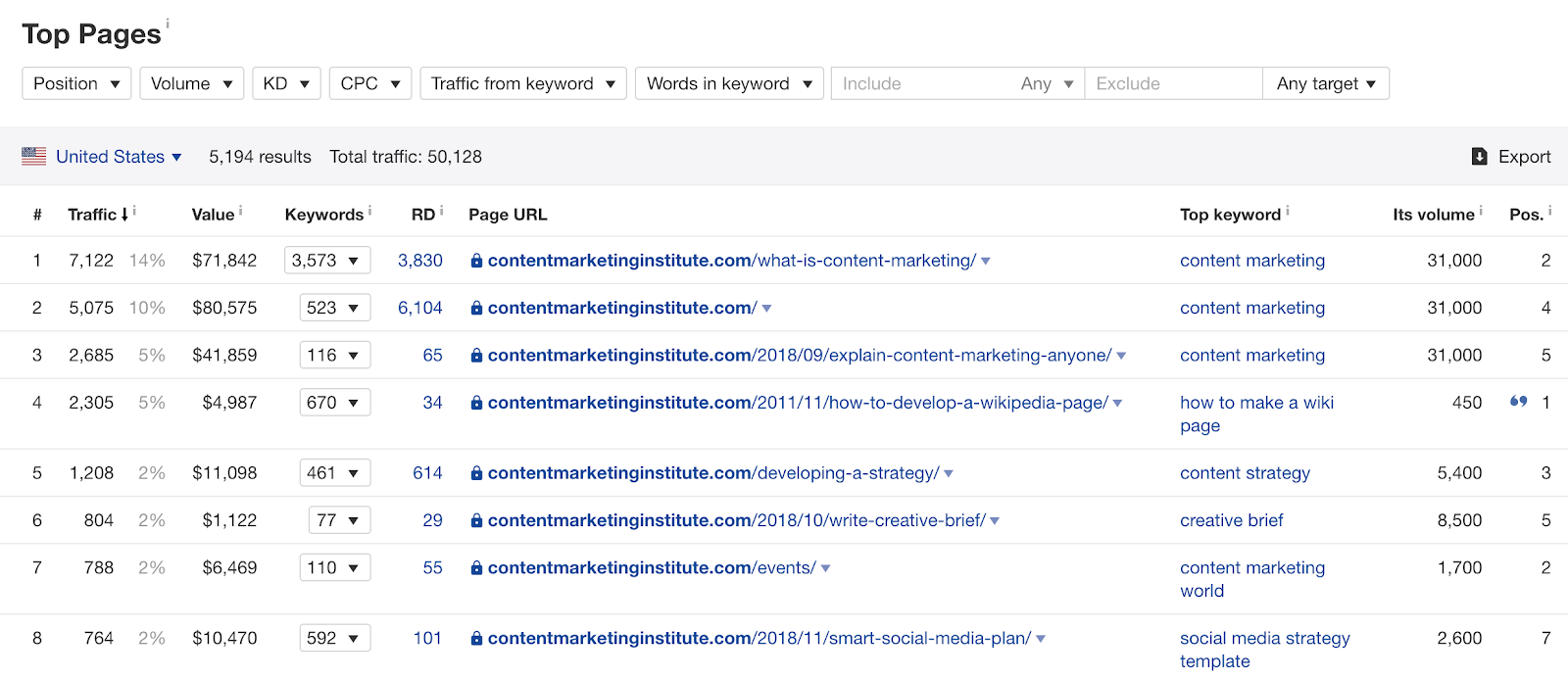The height and width of the screenshot is (680, 1568).
Task: Sort by the Keywords column header
Action: (x=324, y=215)
